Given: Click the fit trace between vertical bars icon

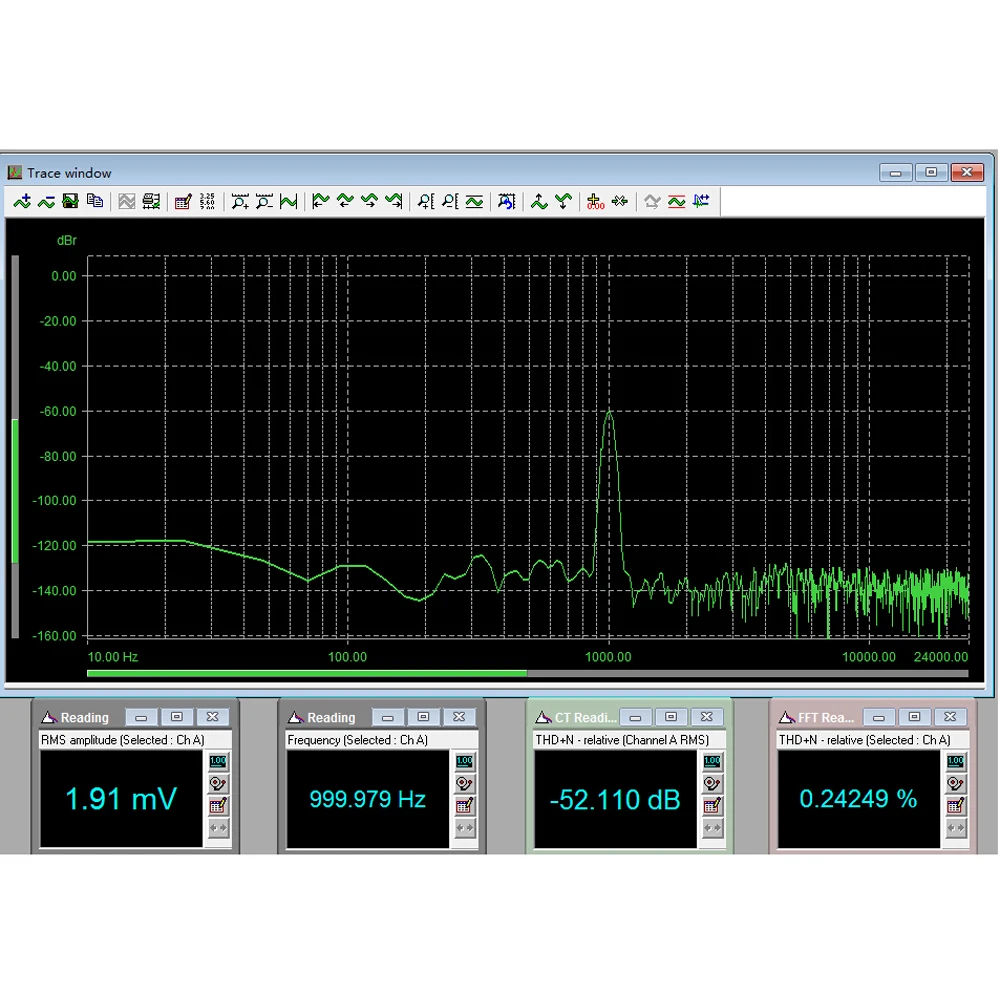Looking at the screenshot, I should tap(288, 202).
